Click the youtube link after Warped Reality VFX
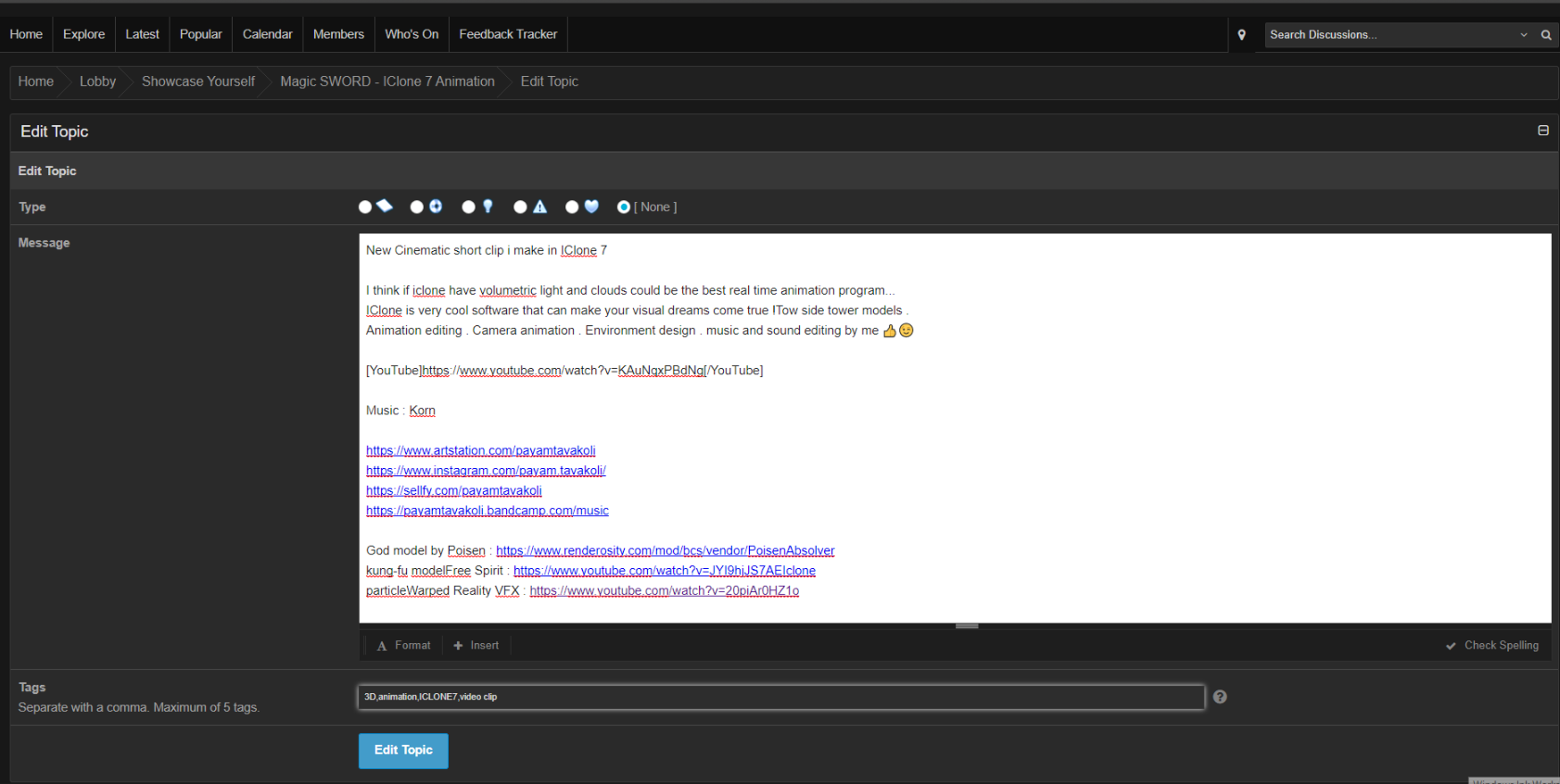Image resolution: width=1560 pixels, height=784 pixels. coord(664,590)
